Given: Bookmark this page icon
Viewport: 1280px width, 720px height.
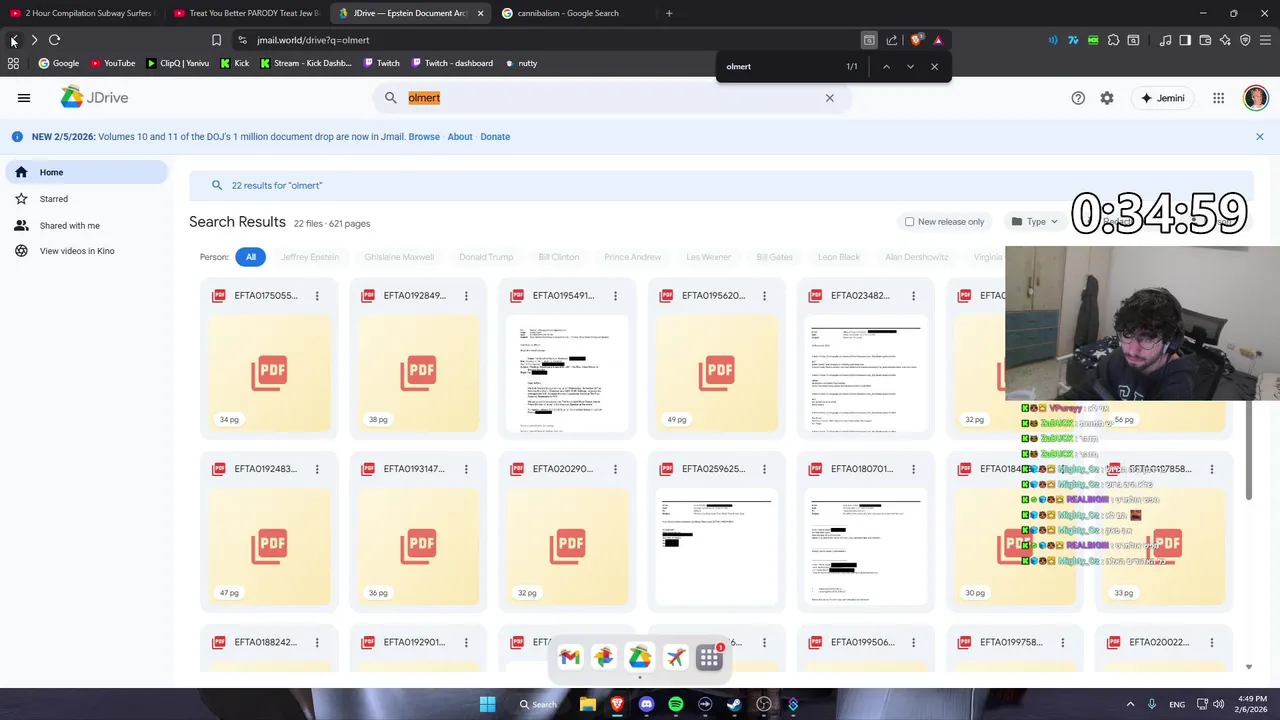Looking at the screenshot, I should (216, 40).
